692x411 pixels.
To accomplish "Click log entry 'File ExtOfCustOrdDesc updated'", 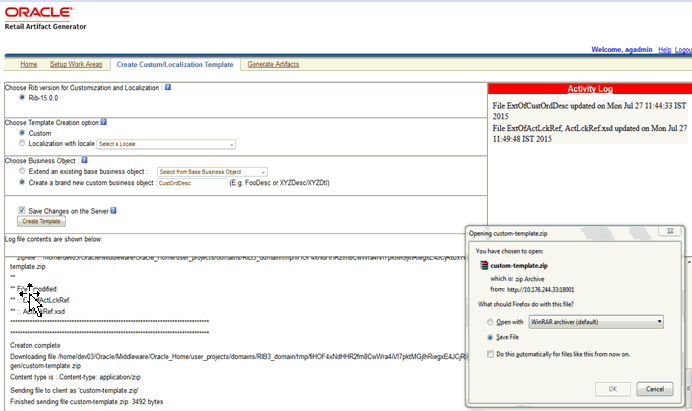I will [x=589, y=111].
